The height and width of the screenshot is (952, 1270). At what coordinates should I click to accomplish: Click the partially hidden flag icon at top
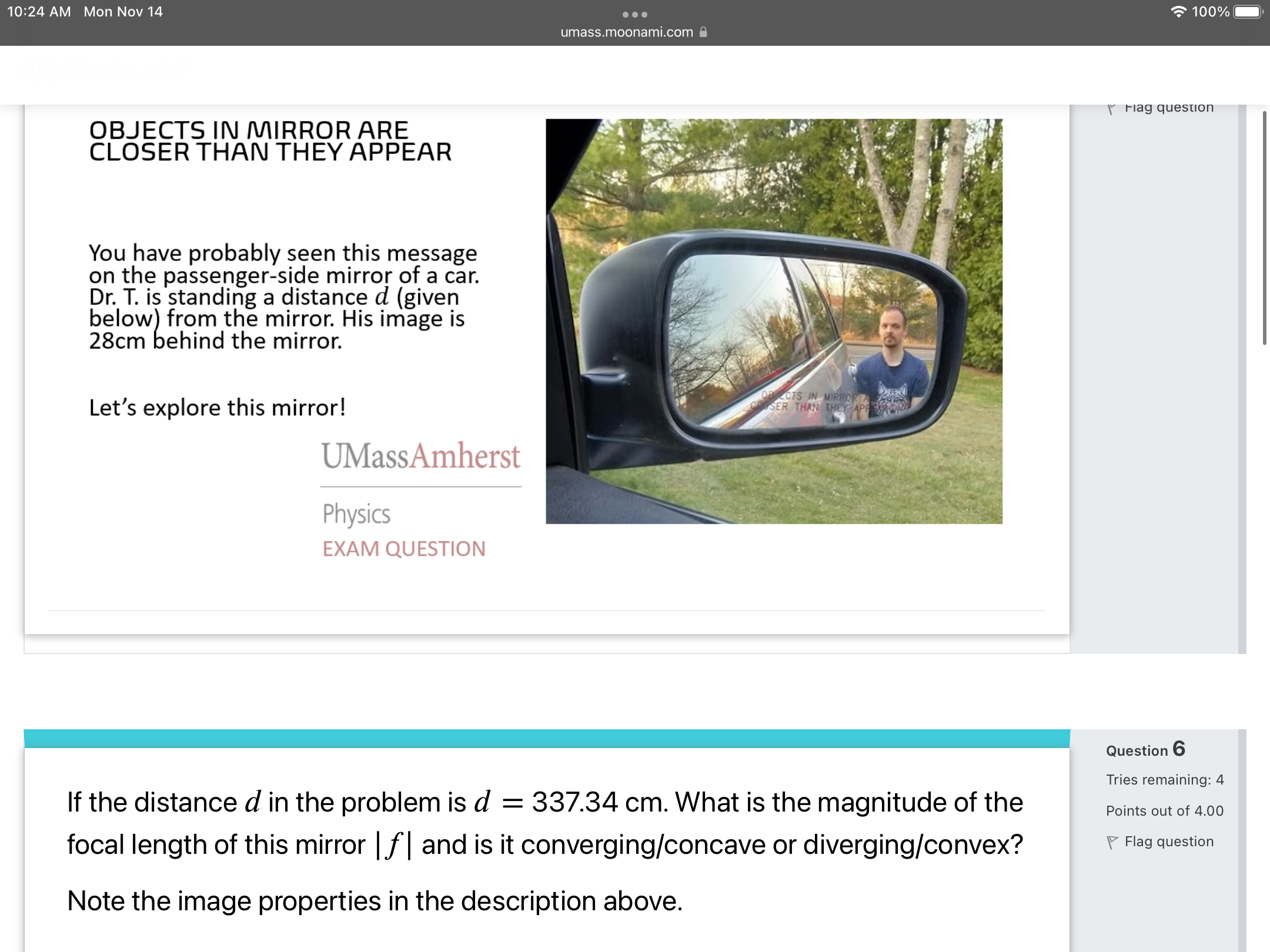coord(1111,109)
